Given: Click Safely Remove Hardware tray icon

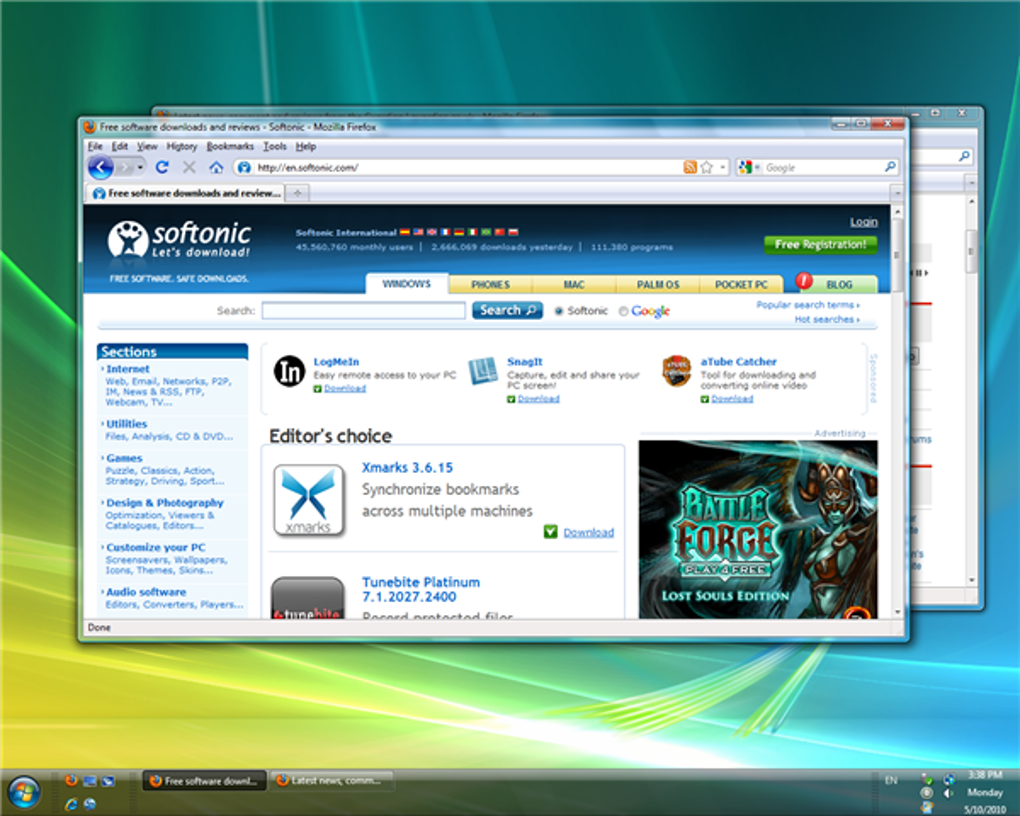Looking at the screenshot, I should [928, 778].
